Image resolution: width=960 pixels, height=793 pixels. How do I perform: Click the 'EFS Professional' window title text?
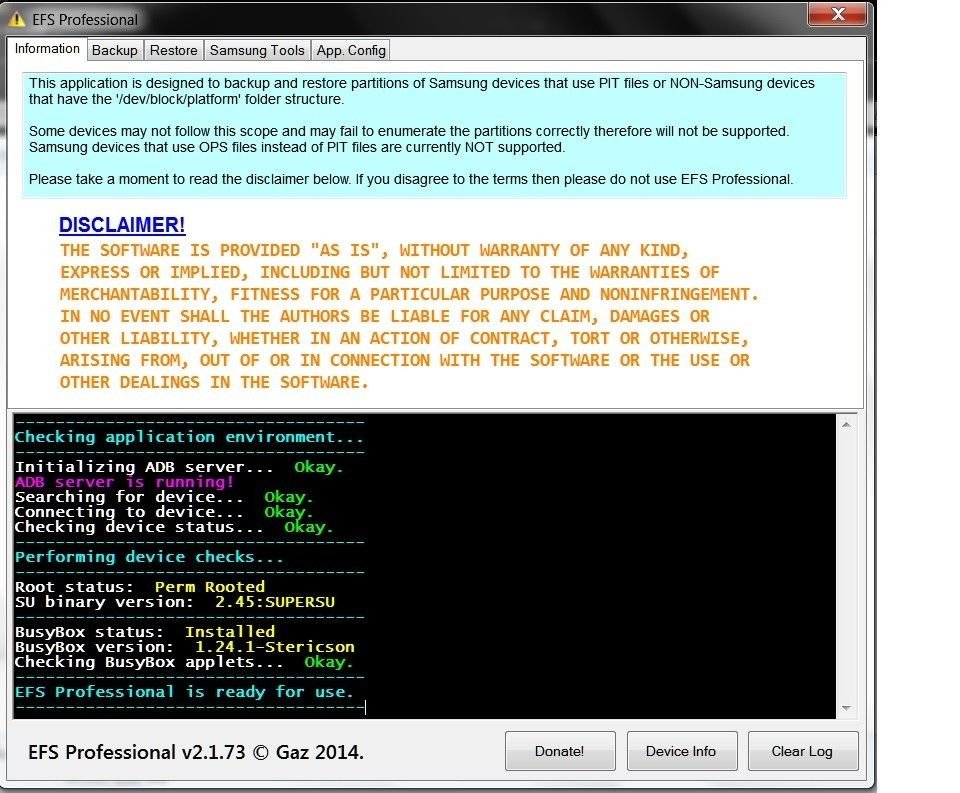tap(85, 20)
